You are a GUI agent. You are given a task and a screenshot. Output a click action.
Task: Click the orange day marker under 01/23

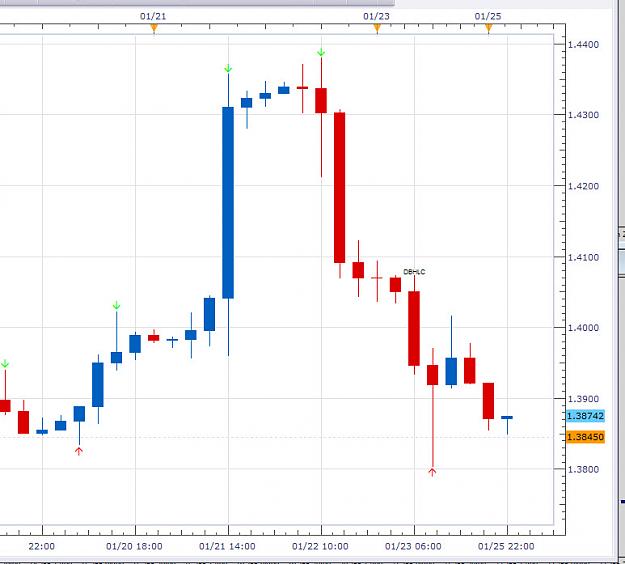[377, 28]
